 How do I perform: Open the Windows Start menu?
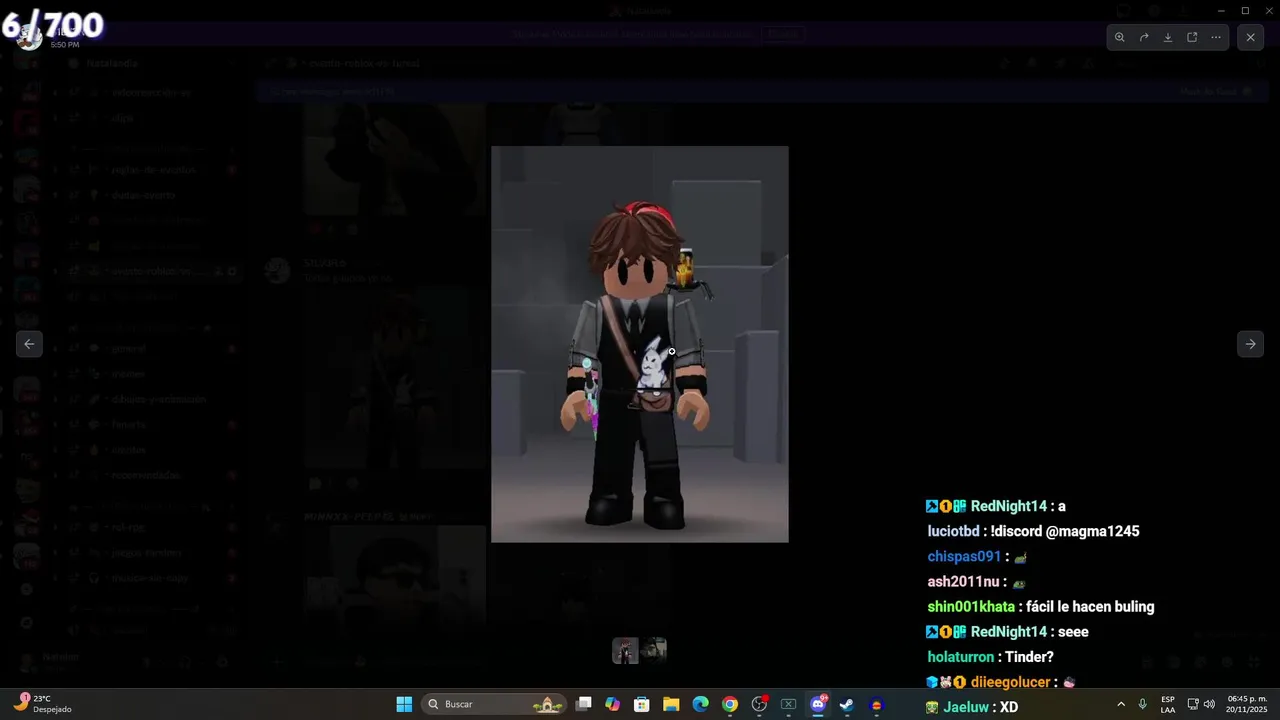pos(404,704)
